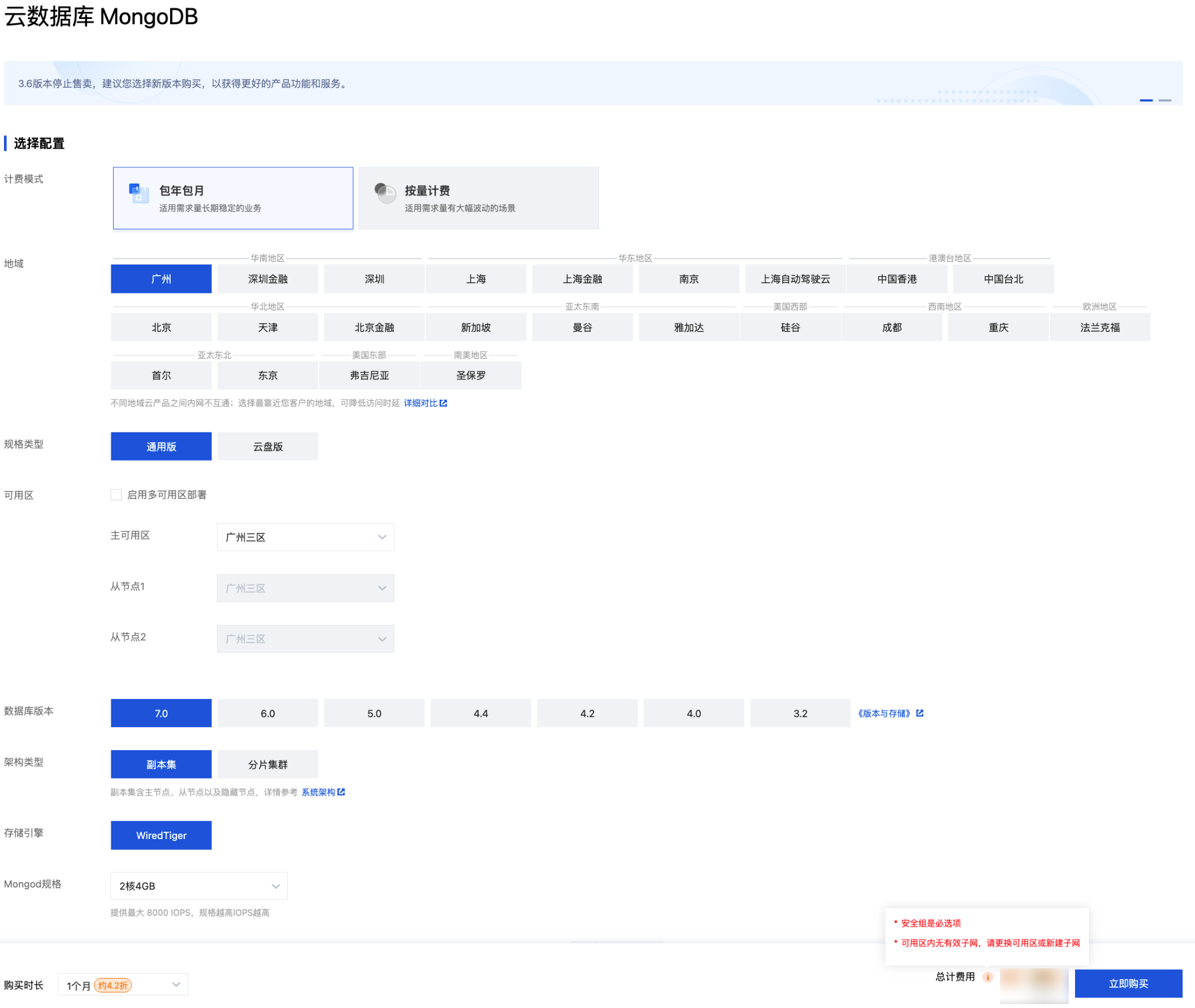This screenshot has height=1008, width=1195.
Task: Select database version 4.0
Action: click(x=693, y=713)
